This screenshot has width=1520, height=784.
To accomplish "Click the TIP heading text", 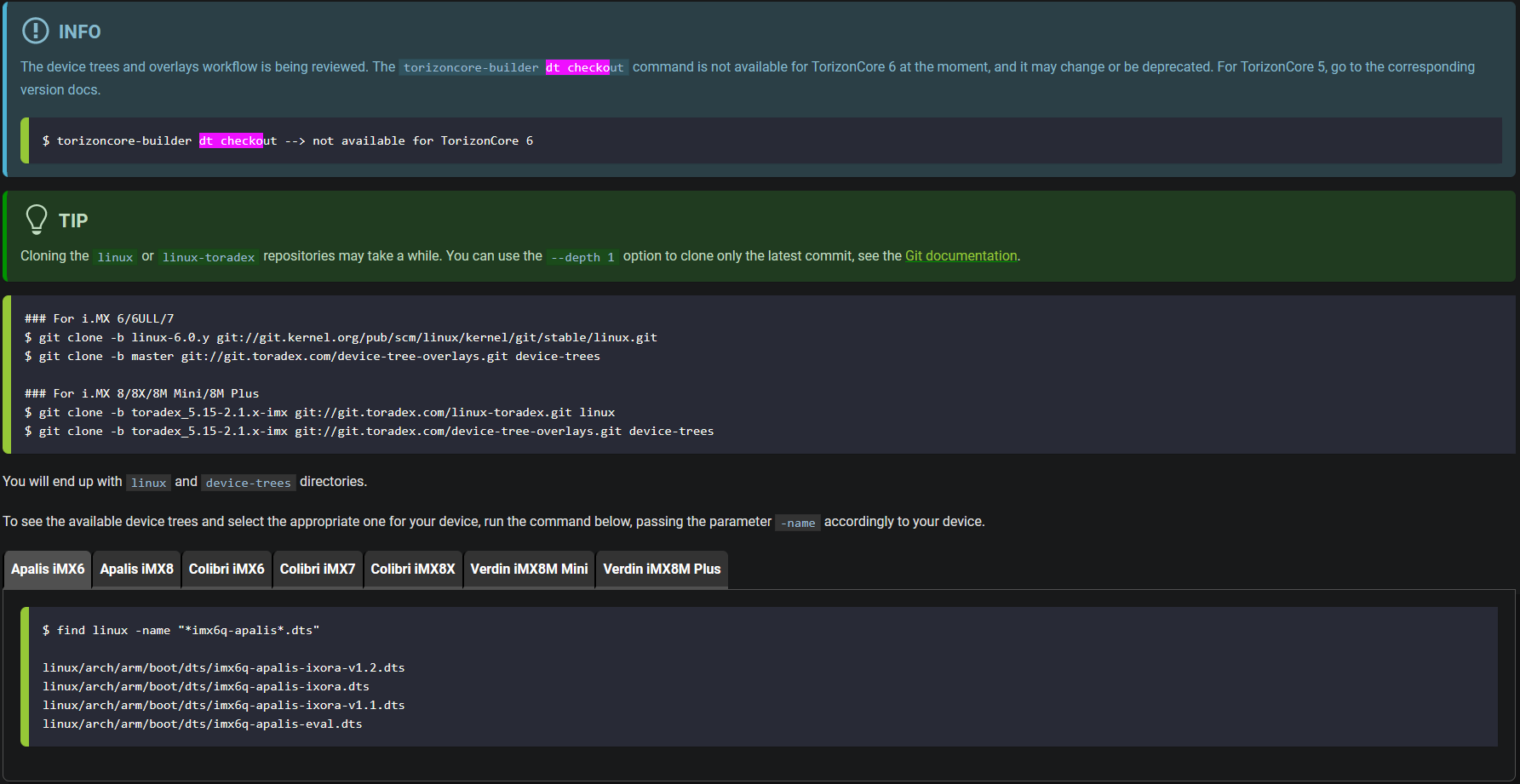I will pos(73,220).
